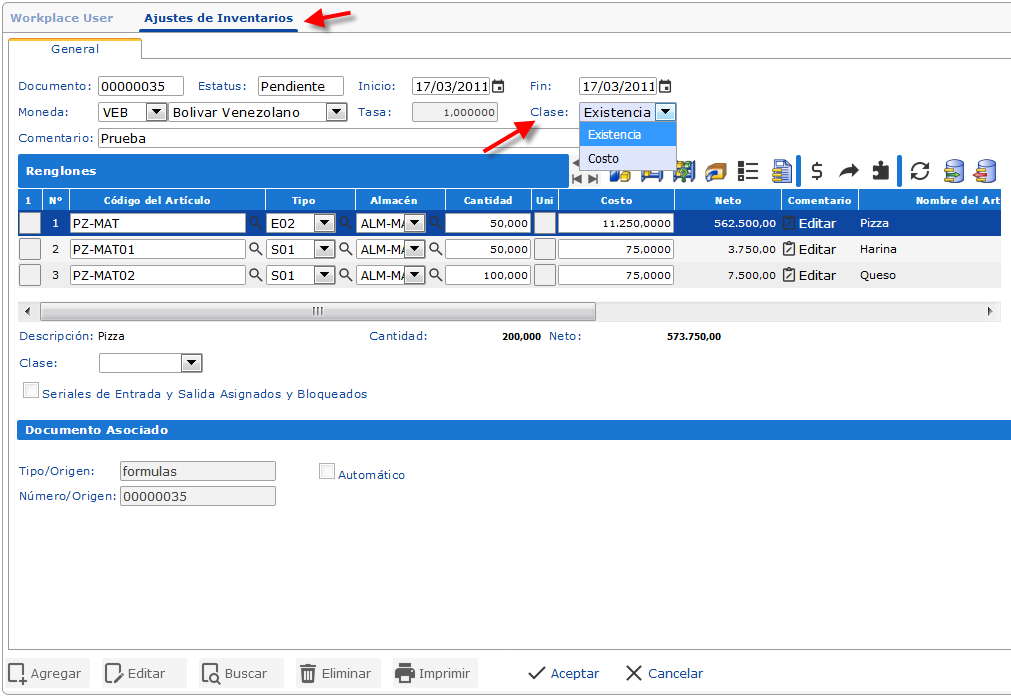
Task: Toggle Seriales de Entrada y Salida checkbox
Action: pyautogui.click(x=30, y=390)
